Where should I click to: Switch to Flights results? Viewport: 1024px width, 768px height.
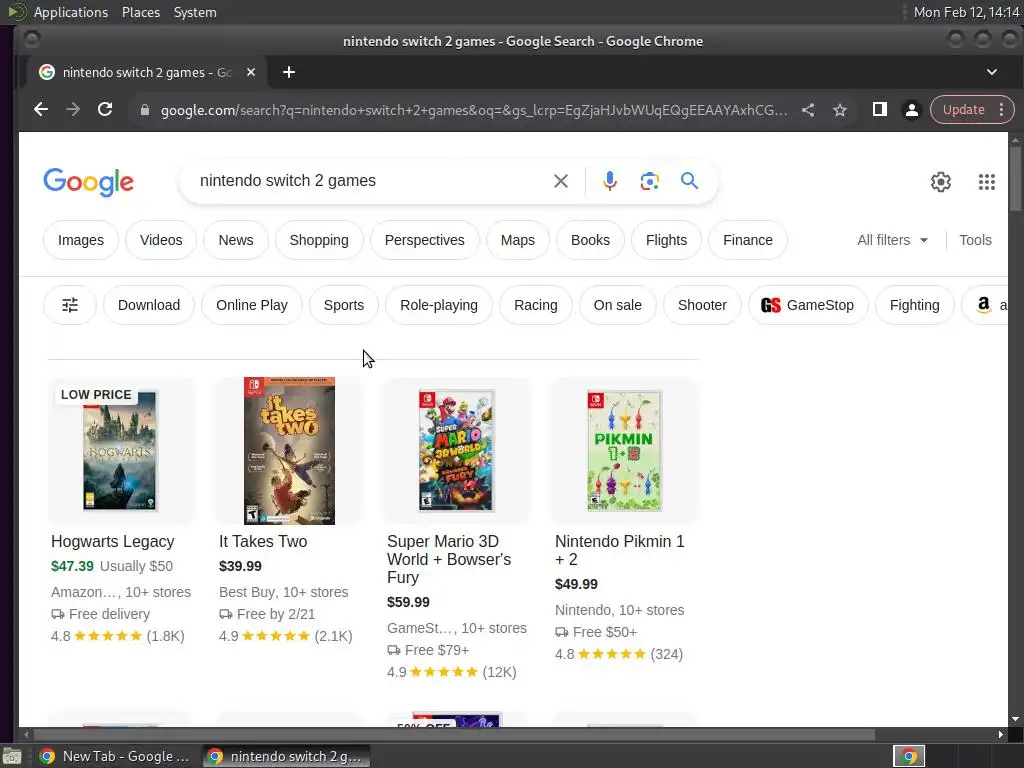pos(666,240)
